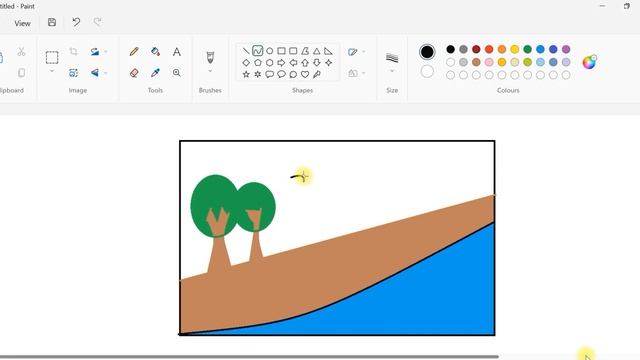The width and height of the screenshot is (640, 360).
Task: Select the Polygon shape
Action: tap(305, 51)
